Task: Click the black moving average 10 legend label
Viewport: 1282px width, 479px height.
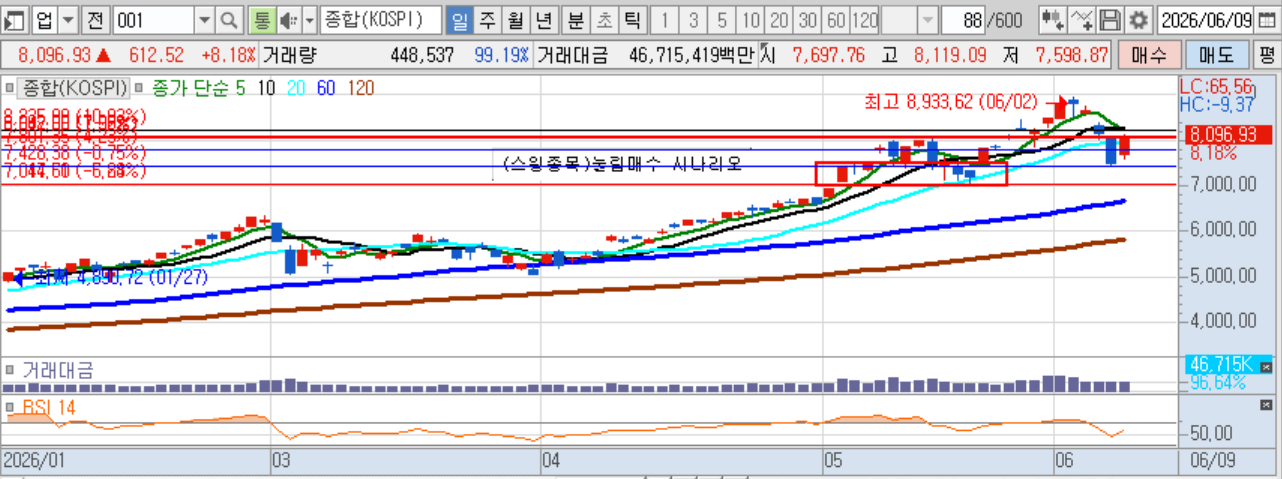Action: click(267, 88)
